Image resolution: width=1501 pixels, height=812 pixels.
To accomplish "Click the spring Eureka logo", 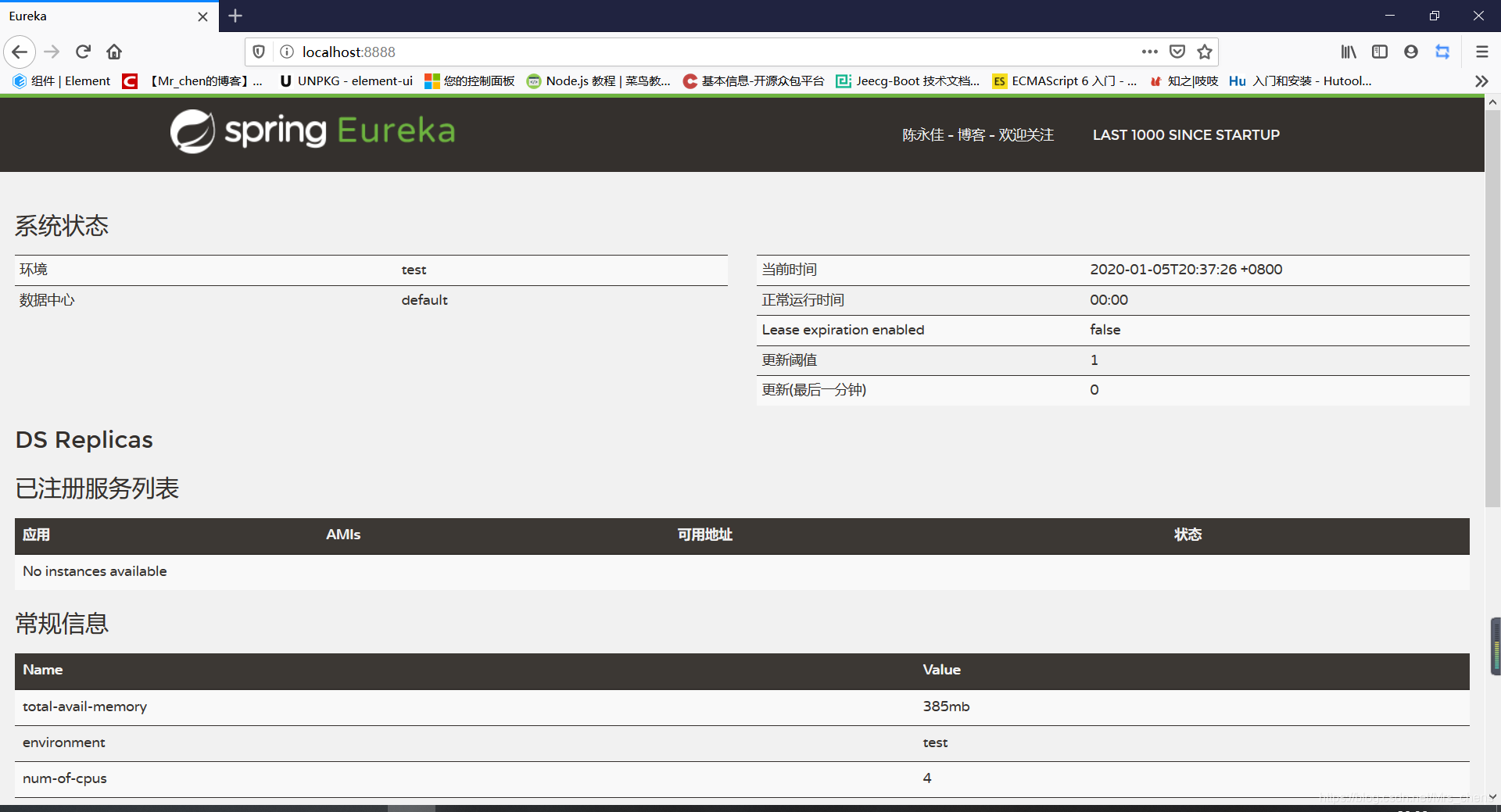I will pos(313,131).
